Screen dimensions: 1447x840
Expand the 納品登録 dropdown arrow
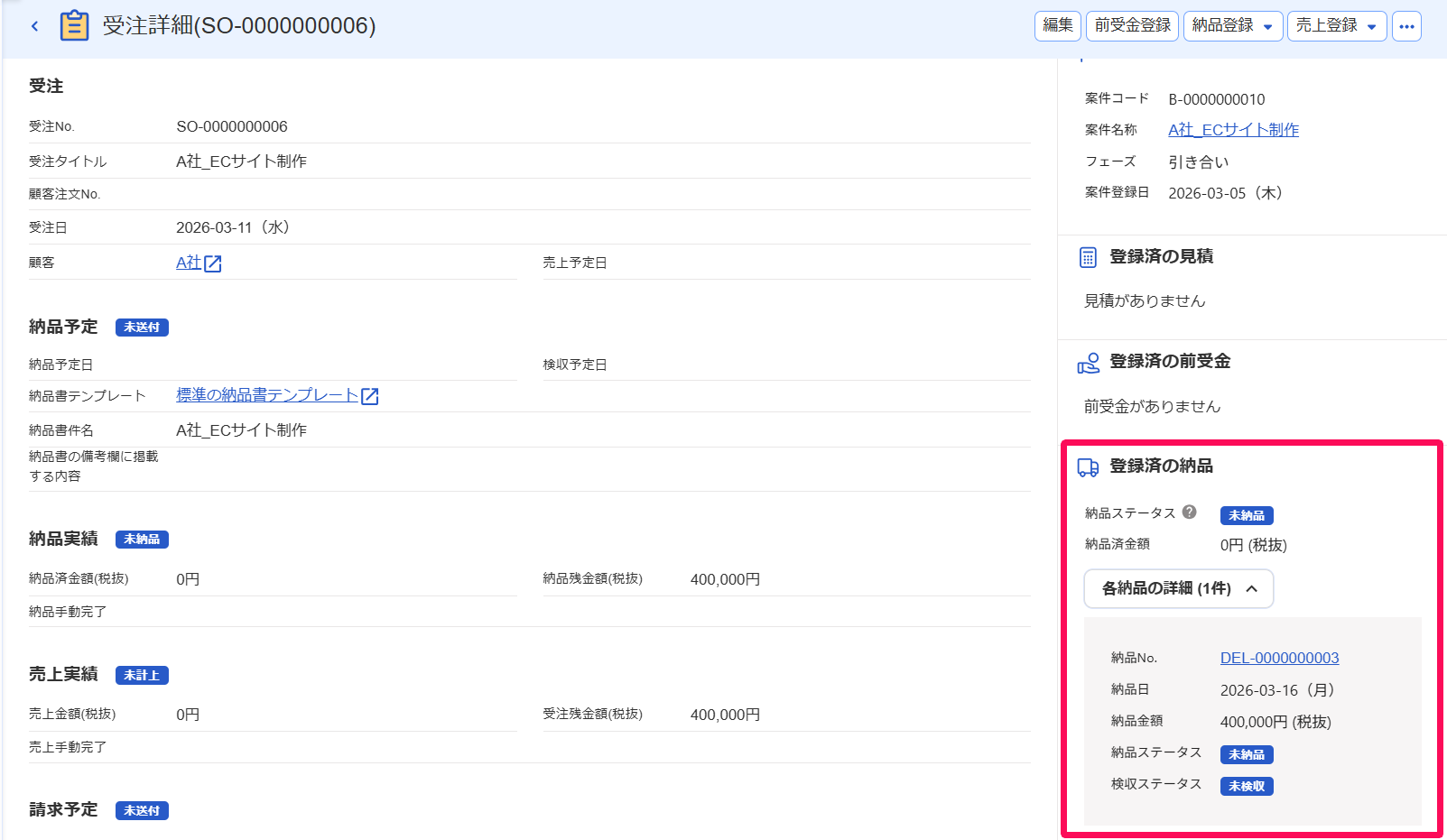[x=1267, y=27]
